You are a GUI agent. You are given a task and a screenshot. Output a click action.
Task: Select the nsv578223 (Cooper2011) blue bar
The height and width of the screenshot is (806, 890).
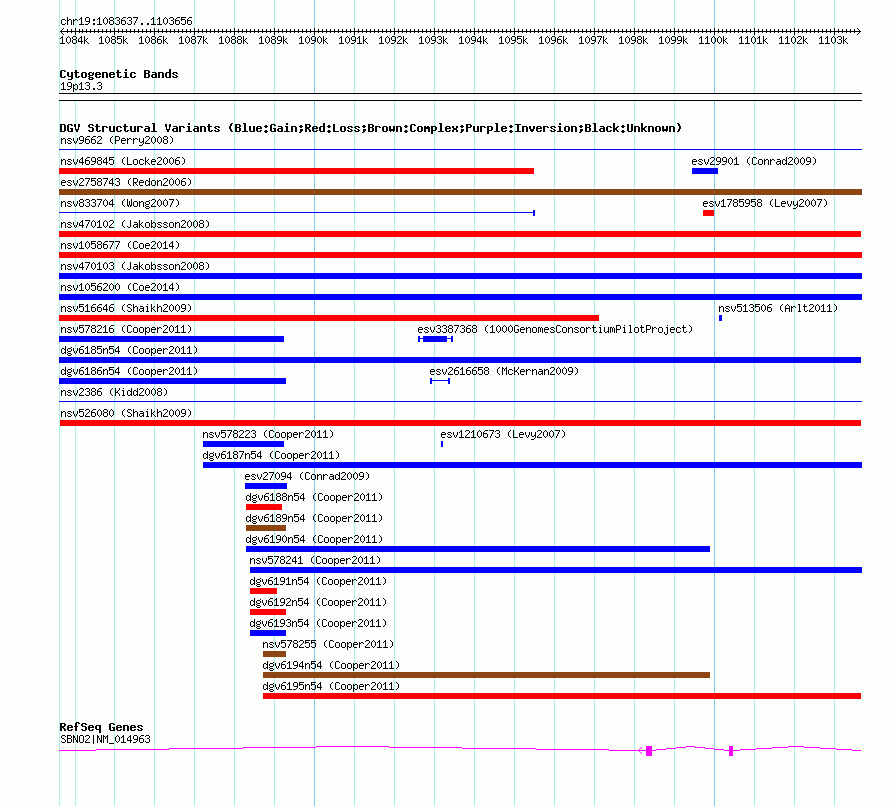pos(243,444)
